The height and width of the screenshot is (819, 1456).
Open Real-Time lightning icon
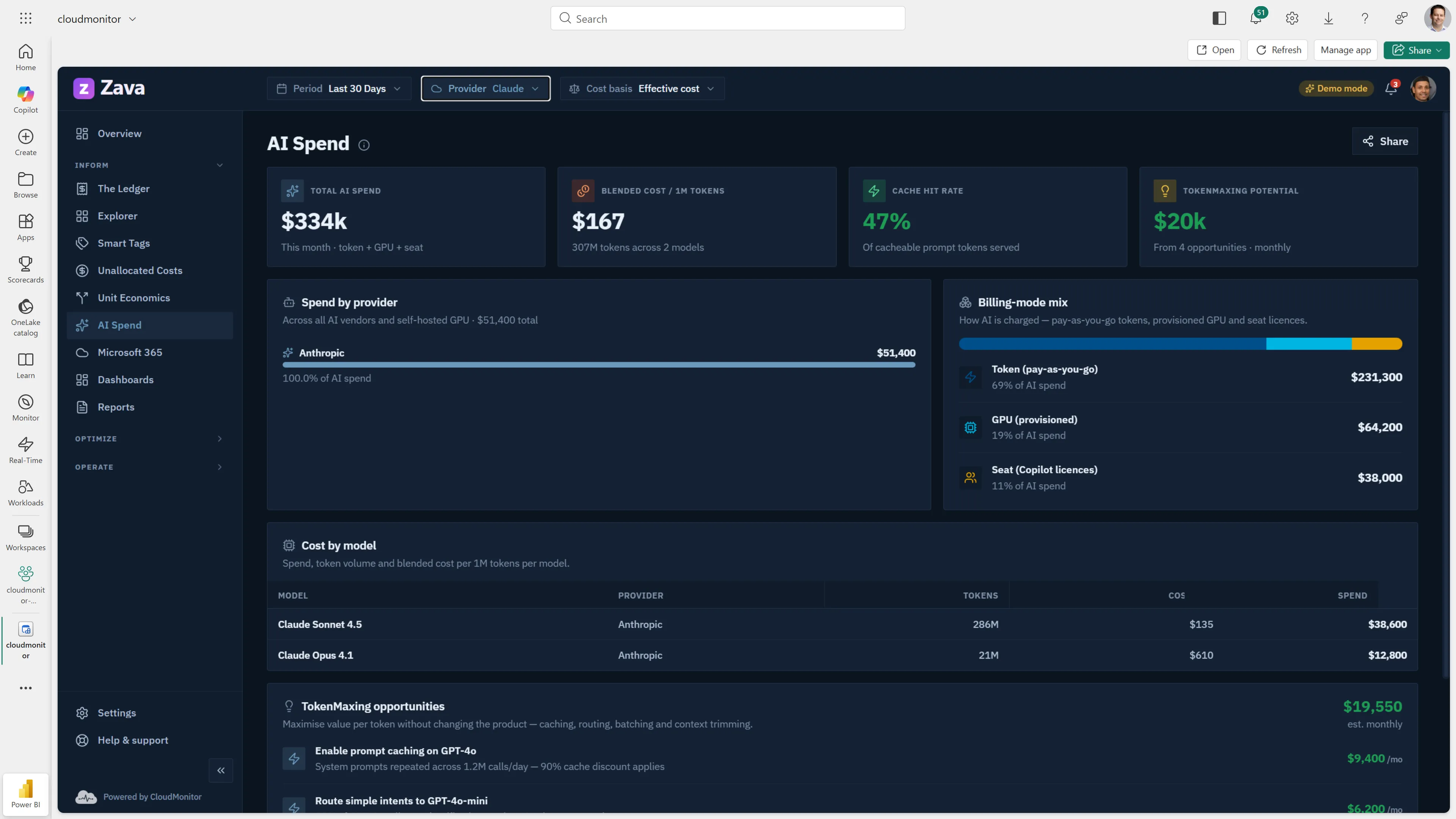(25, 444)
